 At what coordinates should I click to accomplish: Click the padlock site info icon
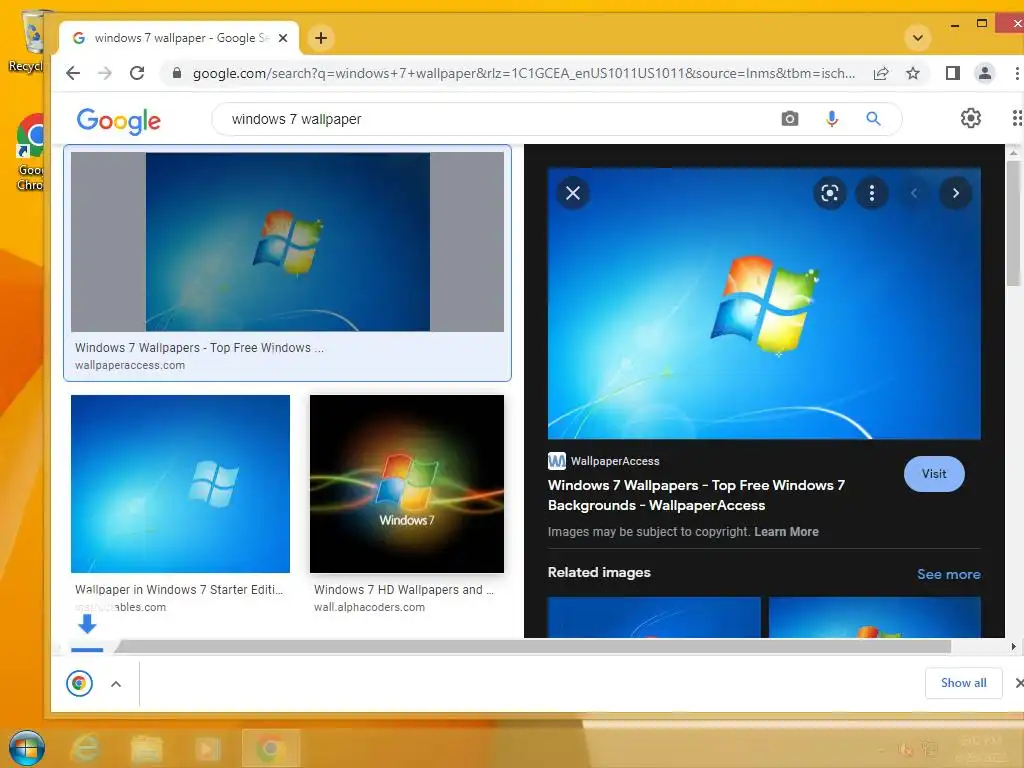(x=176, y=73)
